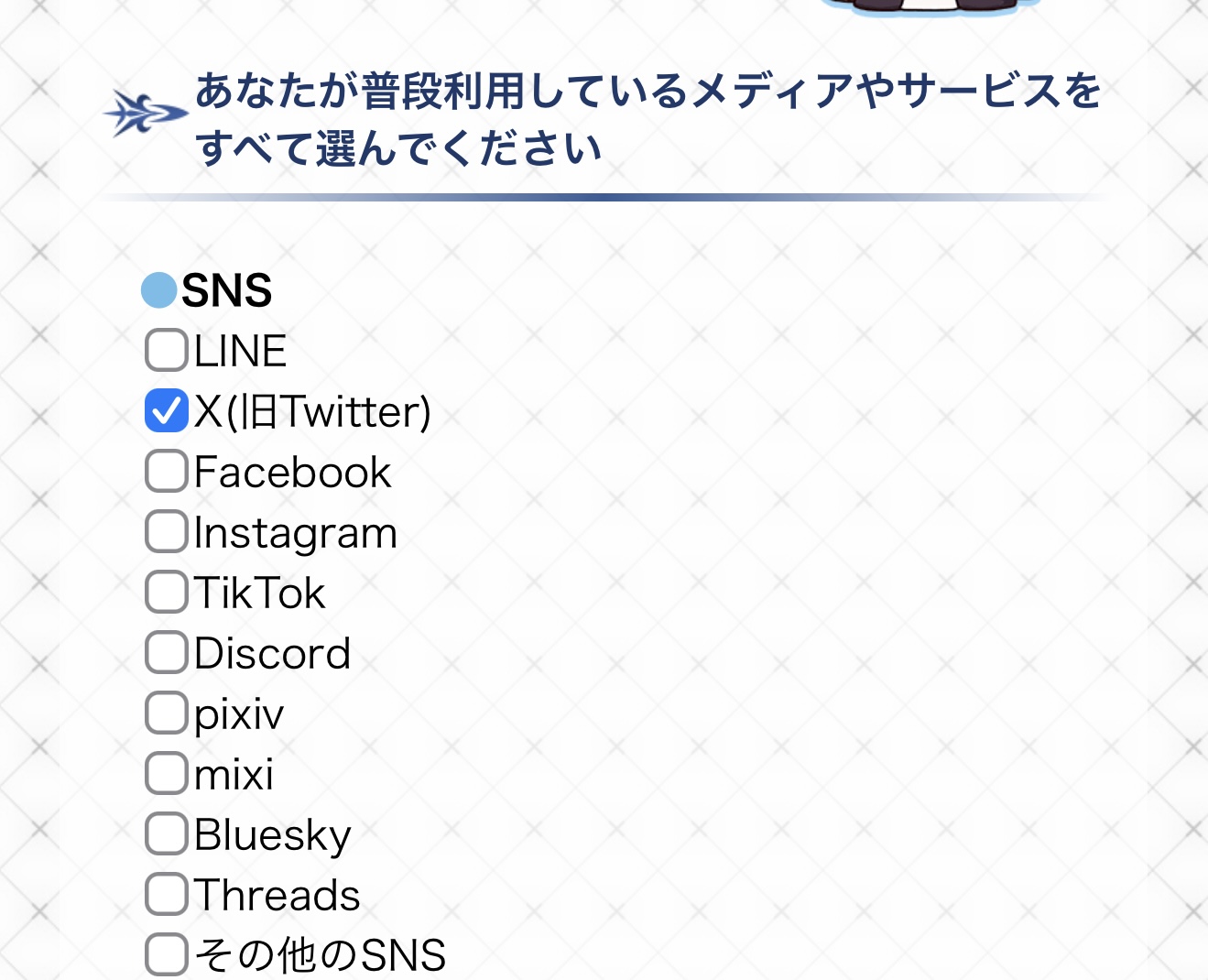Mark the mixi checkbox

166,773
